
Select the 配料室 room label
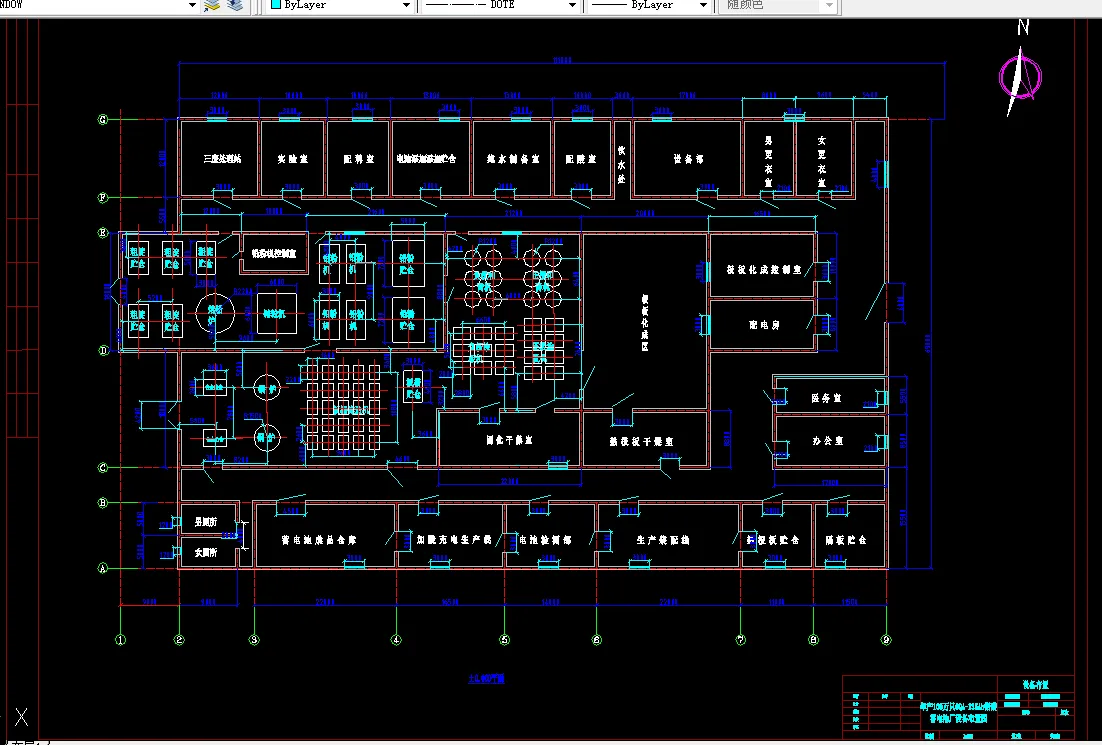point(358,159)
